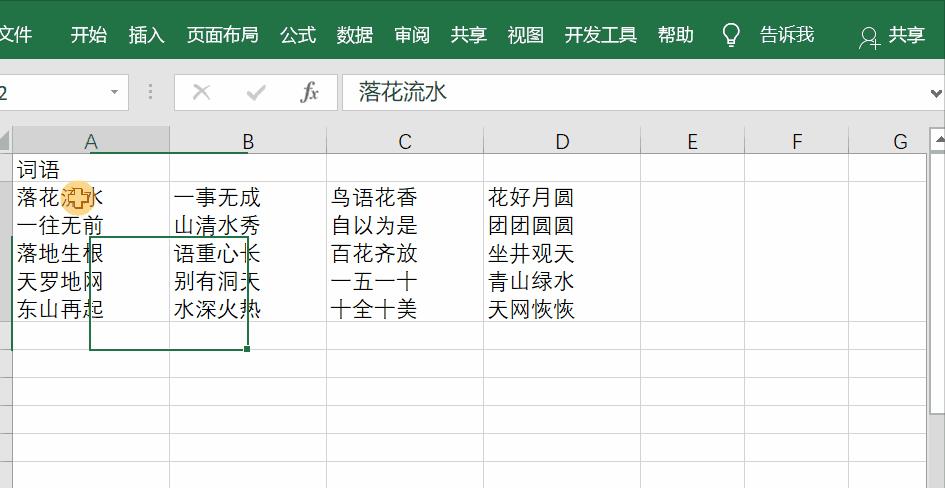The image size is (945, 488).
Task: Click the enter checkmark in formula bar
Action: (256, 93)
